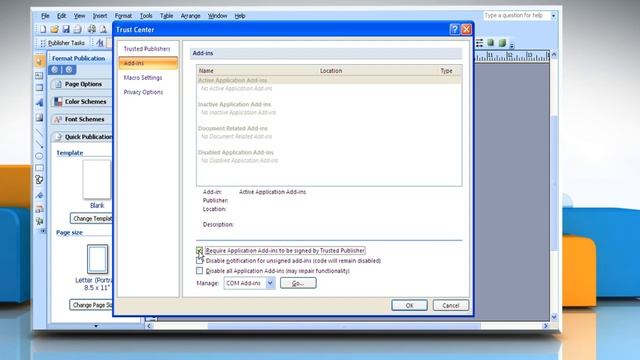
Task: Open the Table menu
Action: 166,16
